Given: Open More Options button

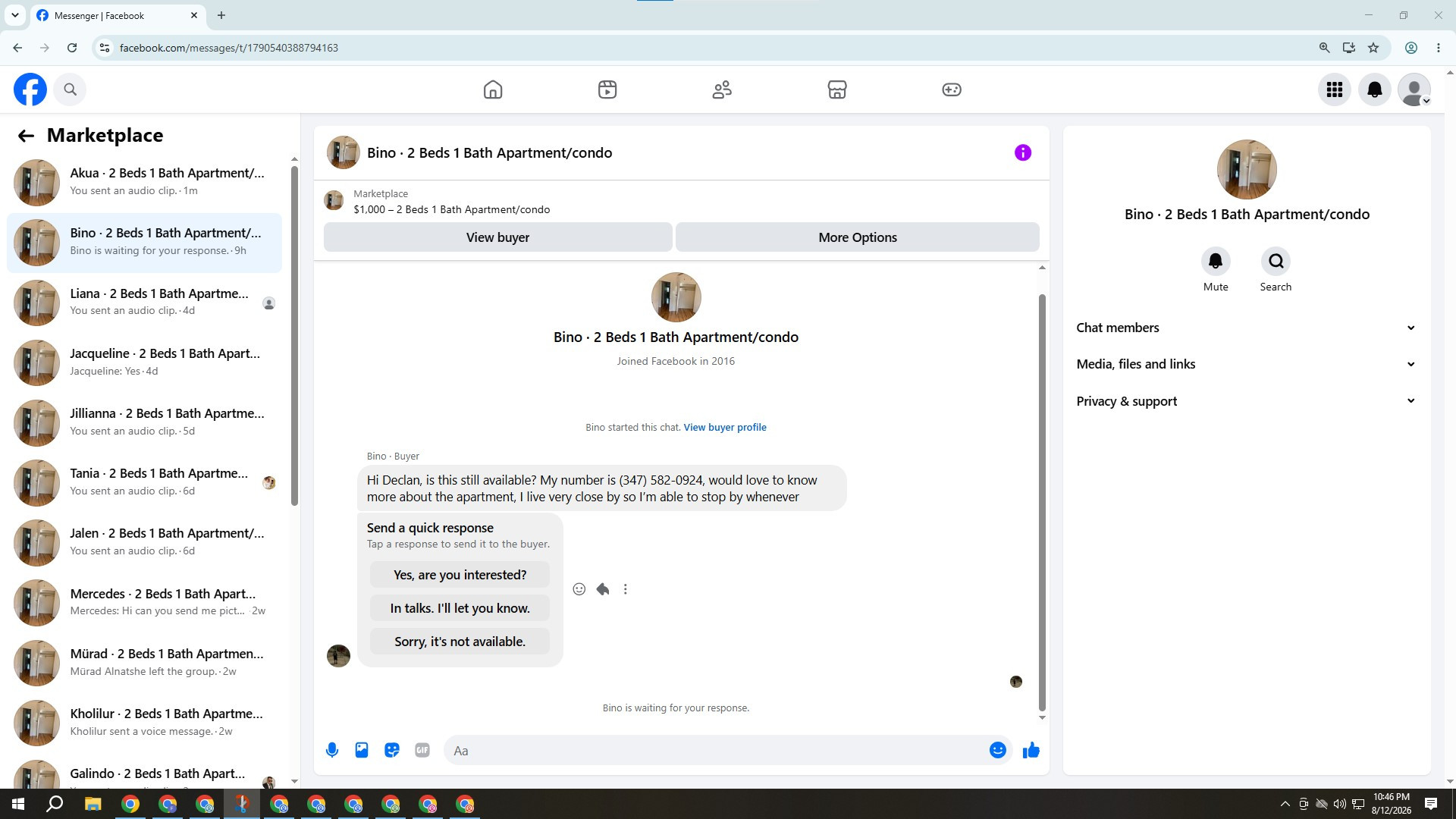Looking at the screenshot, I should [x=858, y=237].
